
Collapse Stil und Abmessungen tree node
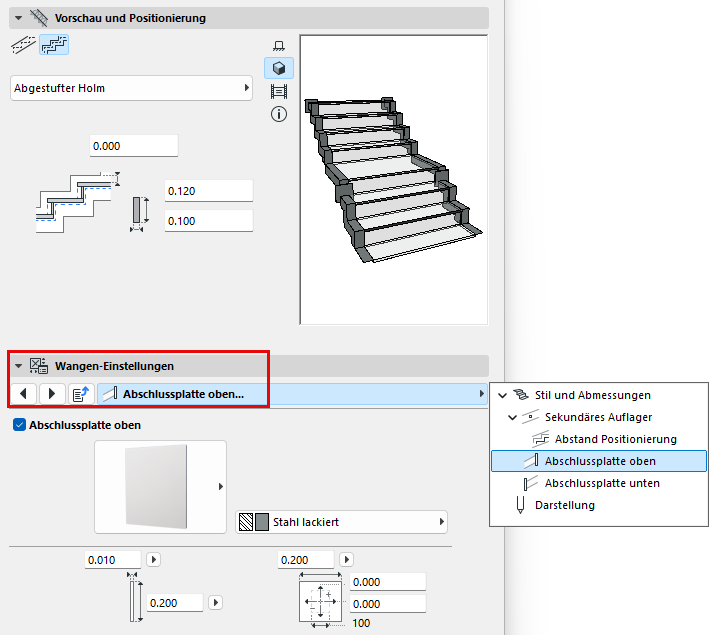[502, 395]
